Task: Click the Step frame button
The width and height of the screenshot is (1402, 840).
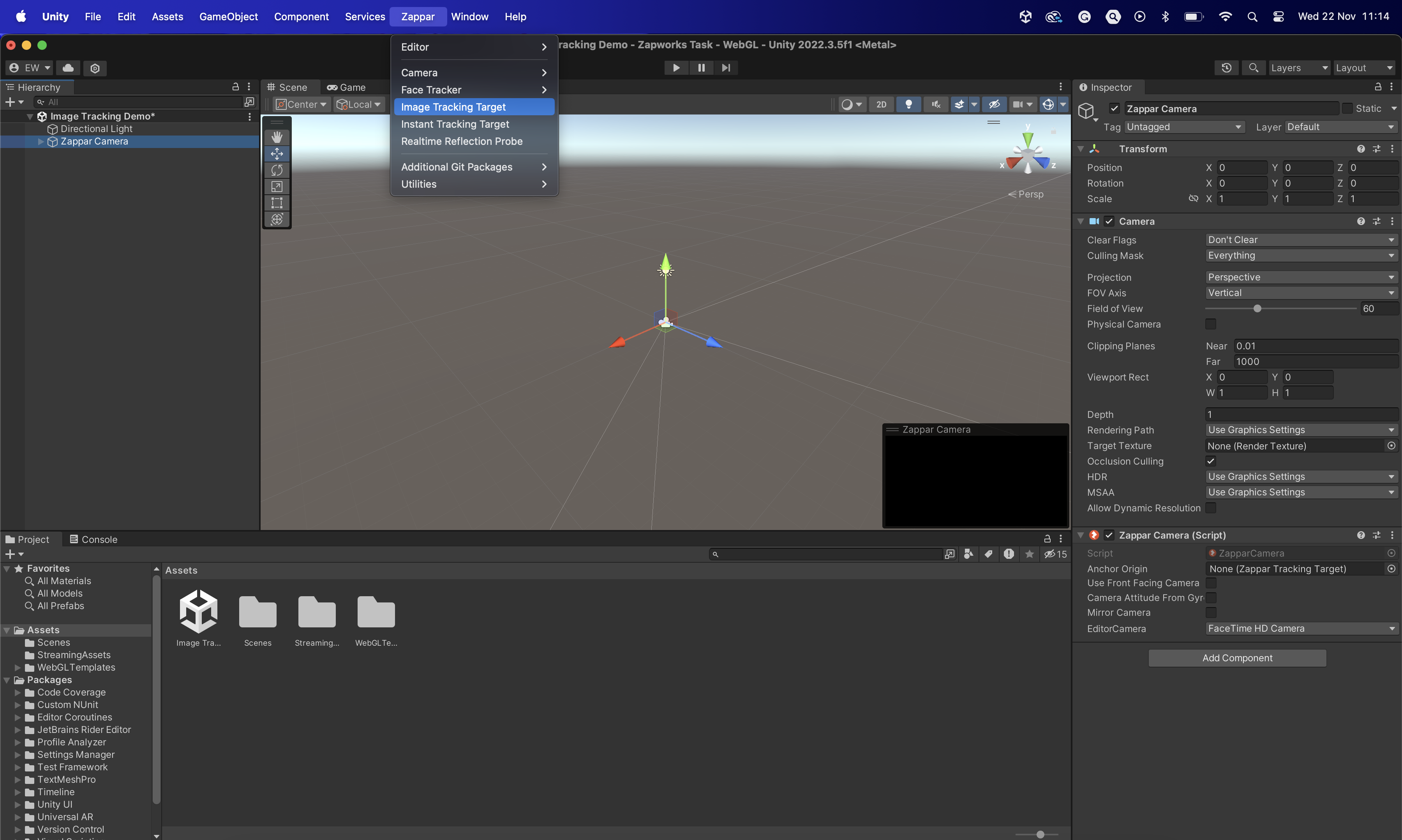Action: click(x=726, y=68)
